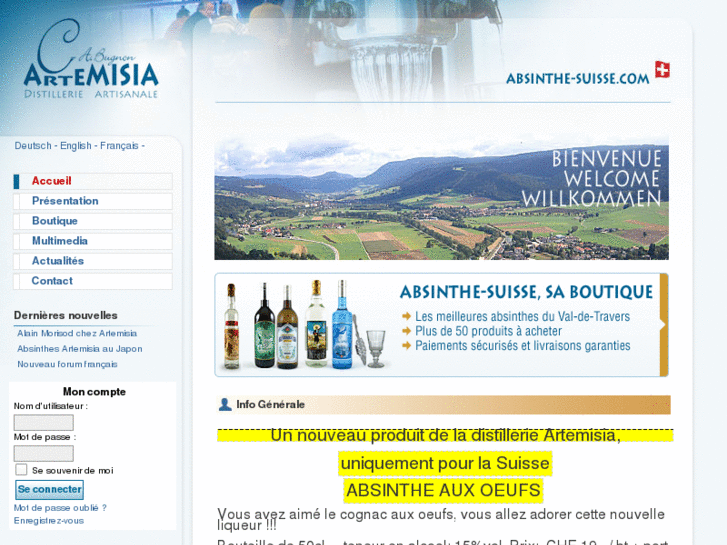Click the Artemisia distillery logo
Image resolution: width=727 pixels, height=545 pixels.
click(x=91, y=59)
